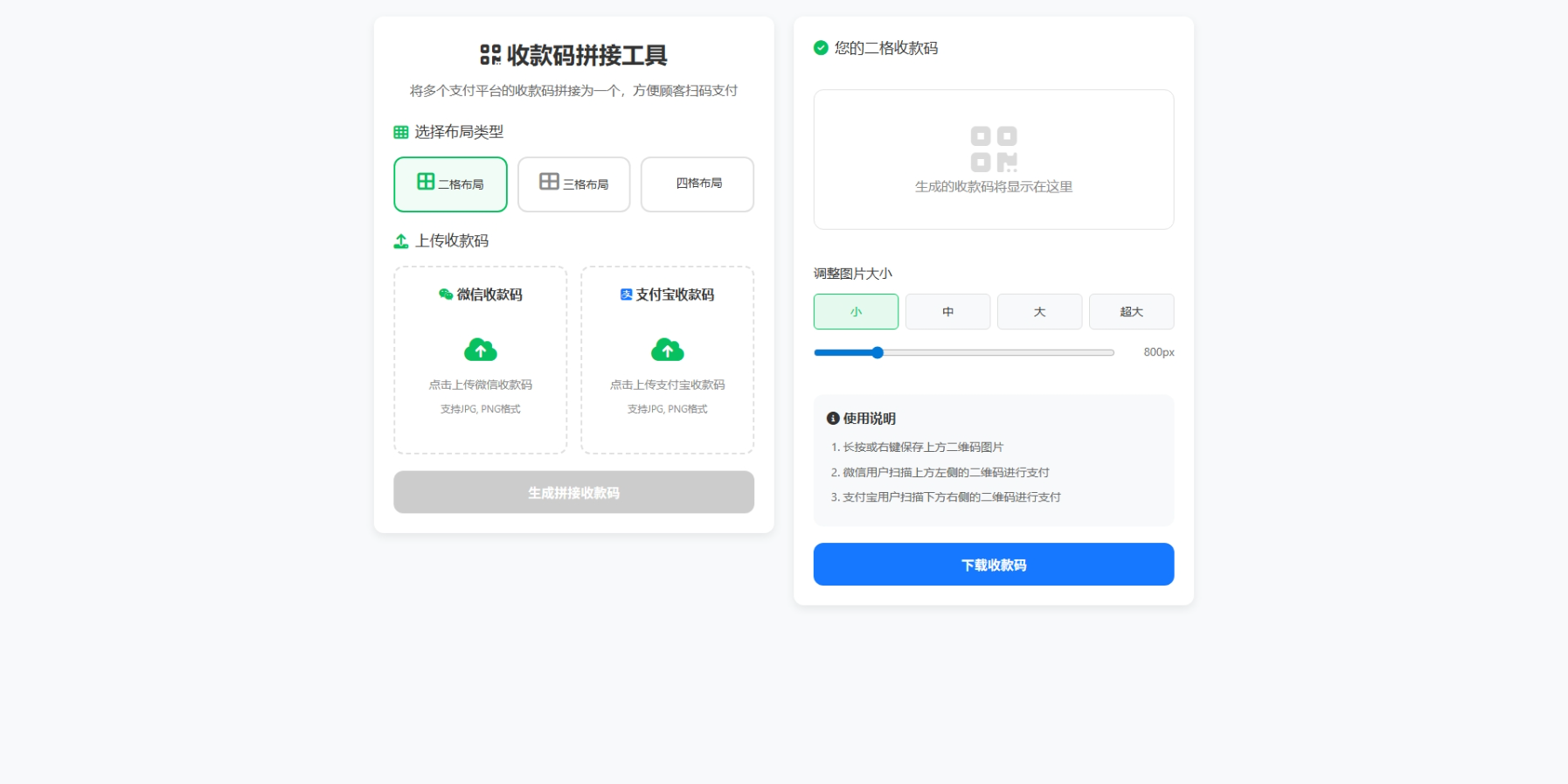The image size is (1568, 784).
Task: Select the 二格布局 layout option
Action: pos(450,184)
